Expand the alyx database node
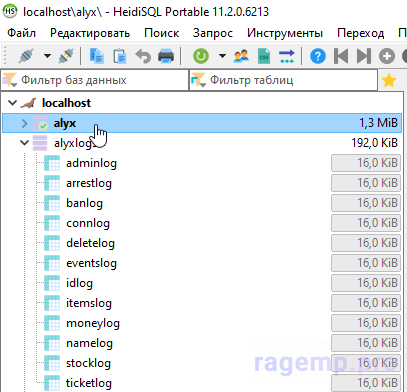Image resolution: width=407 pixels, height=392 pixels. [x=24, y=123]
